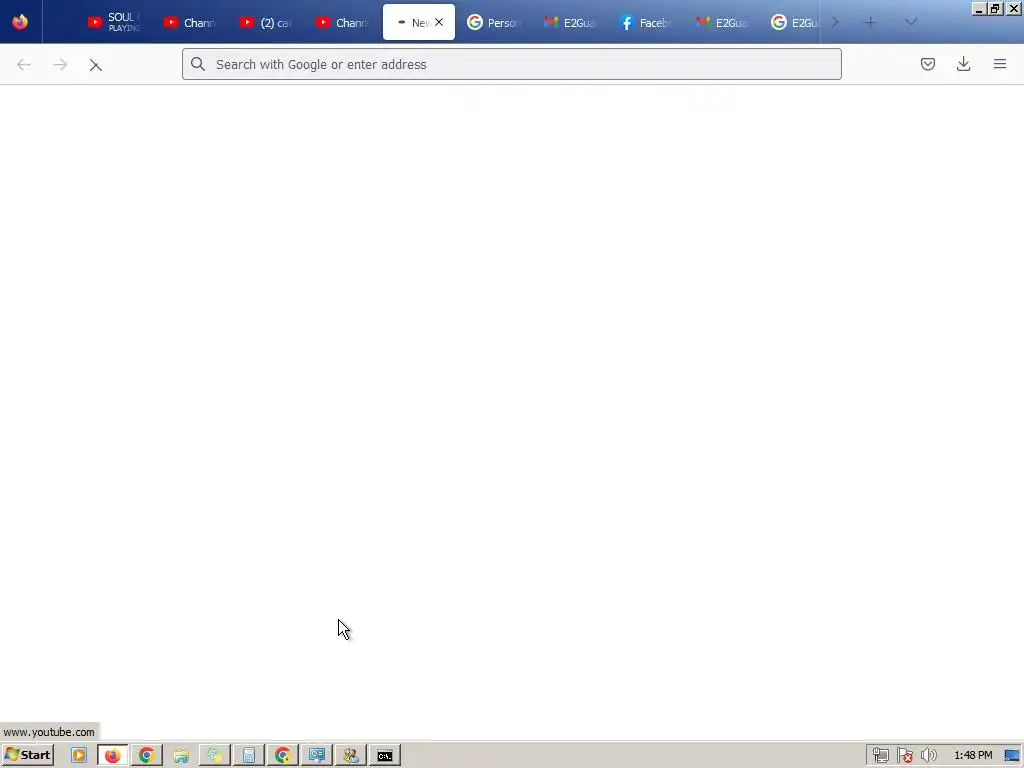This screenshot has height=768, width=1024.
Task: Open the file-copy folder taskbar button
Action: (215, 755)
